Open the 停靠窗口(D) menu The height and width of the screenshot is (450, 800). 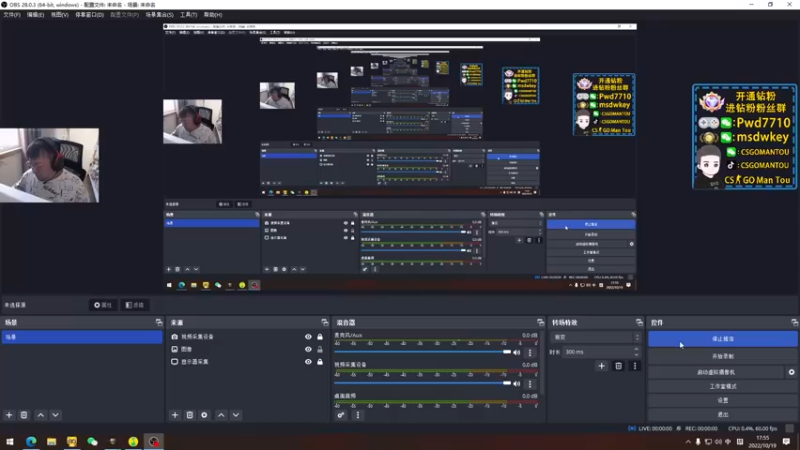pos(89,15)
